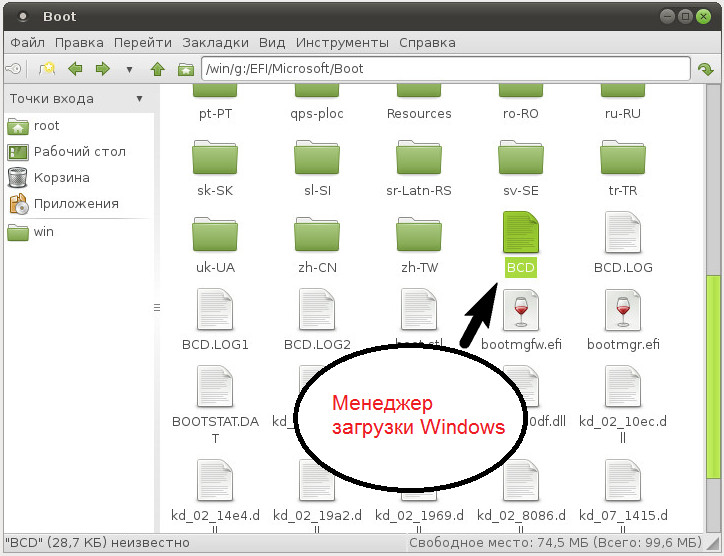The image size is (724, 556).
Task: Reload folder with the green refresh icon
Action: pyautogui.click(x=706, y=69)
